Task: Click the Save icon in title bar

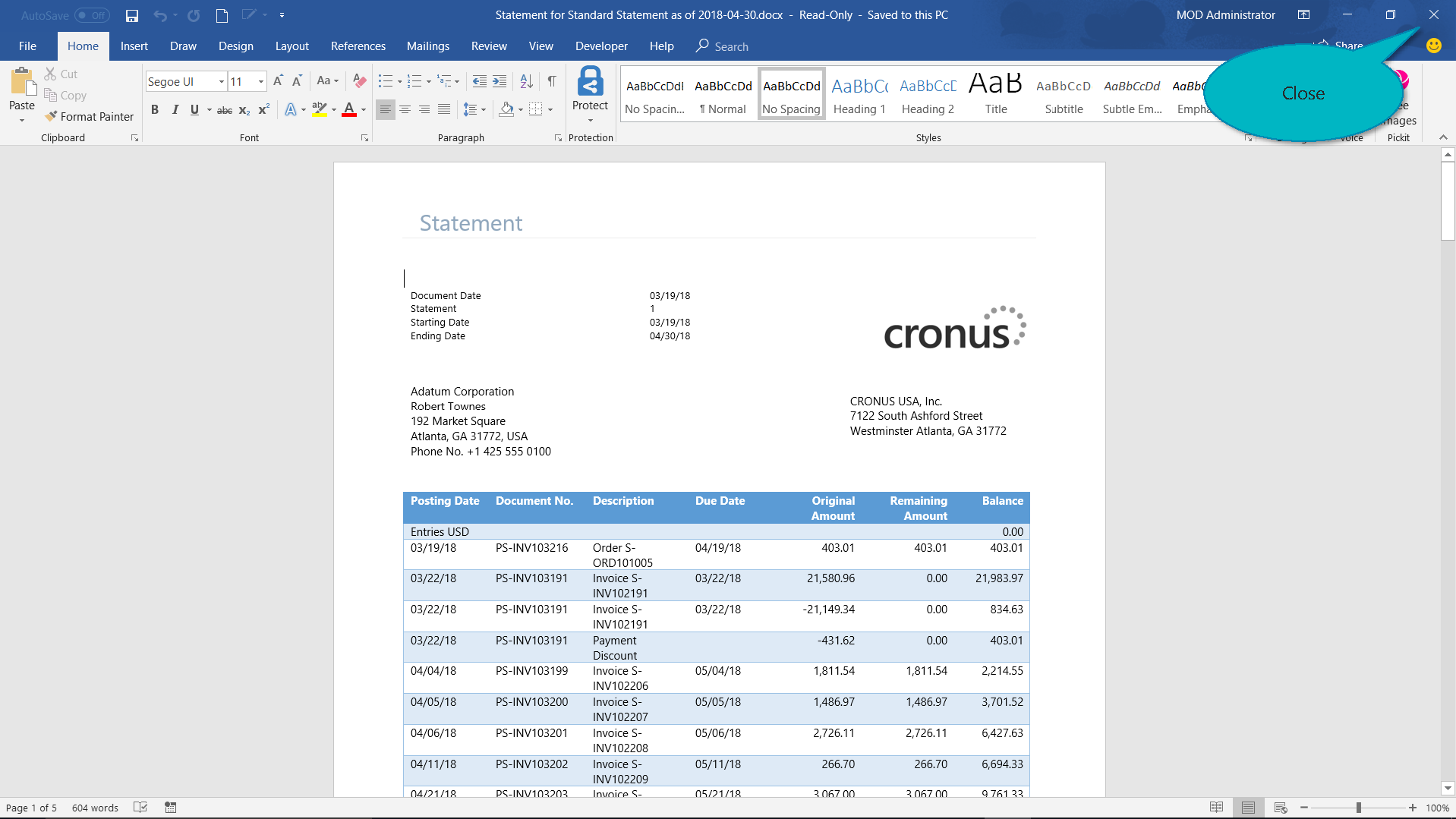Action: 132,15
